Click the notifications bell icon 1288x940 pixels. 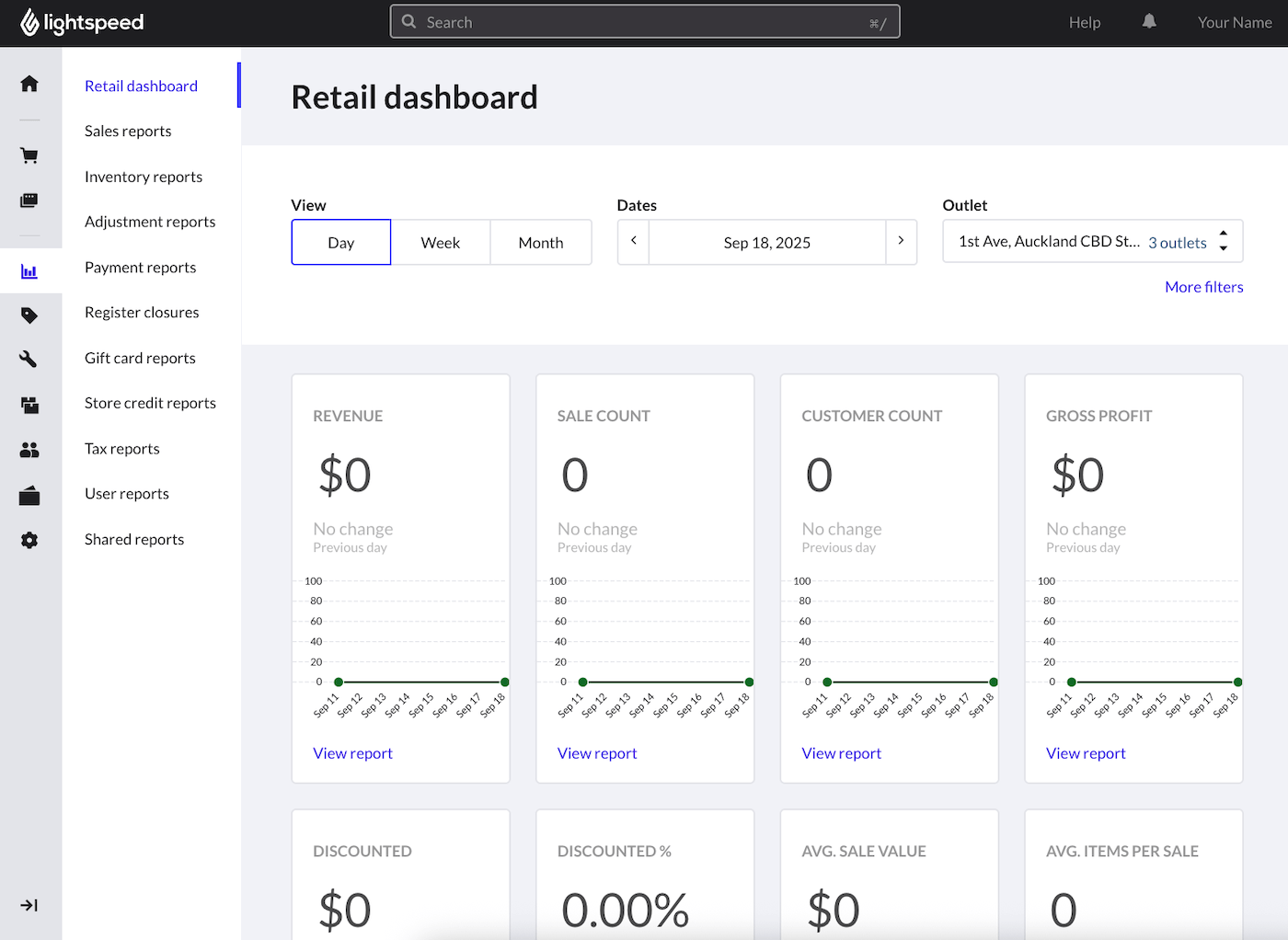(x=1149, y=22)
